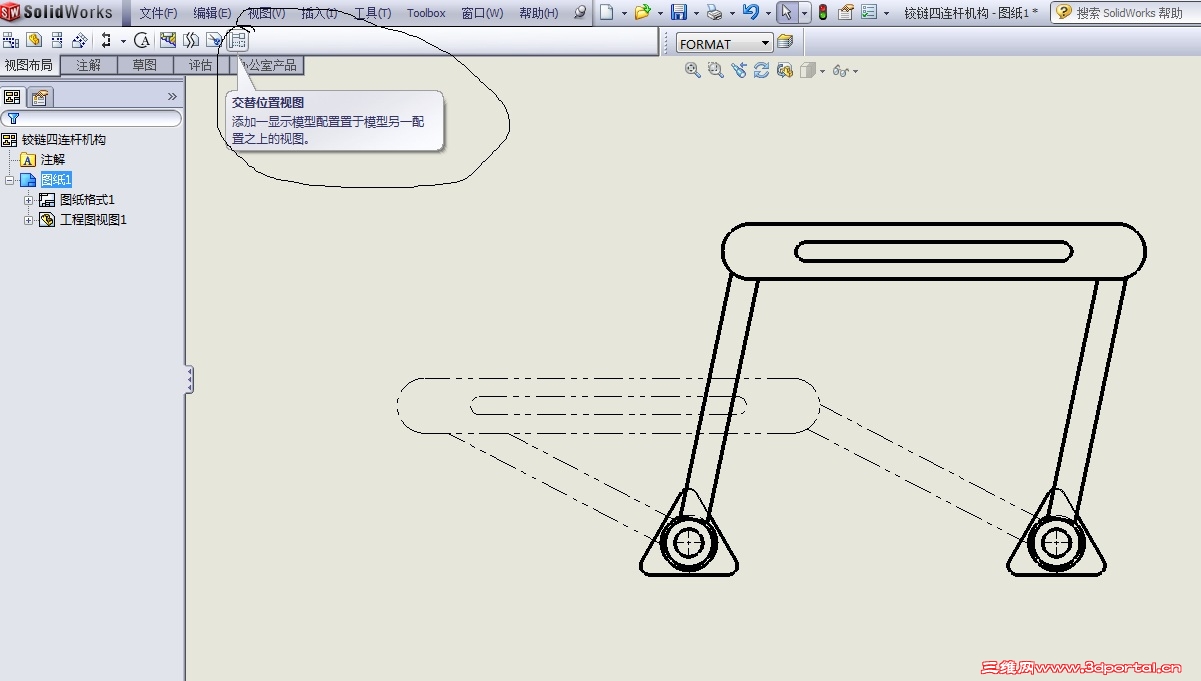Click the Undo arrow icon
1201x681 pixels.
click(750, 13)
